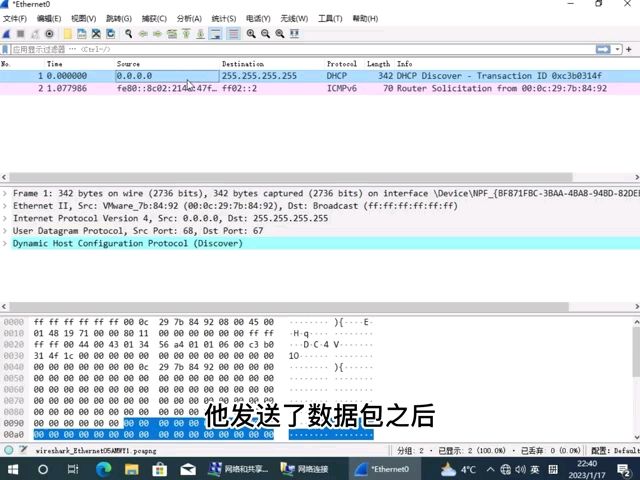The height and width of the screenshot is (480, 640).
Task: Sort packets by the Time column header
Action: 55,64
